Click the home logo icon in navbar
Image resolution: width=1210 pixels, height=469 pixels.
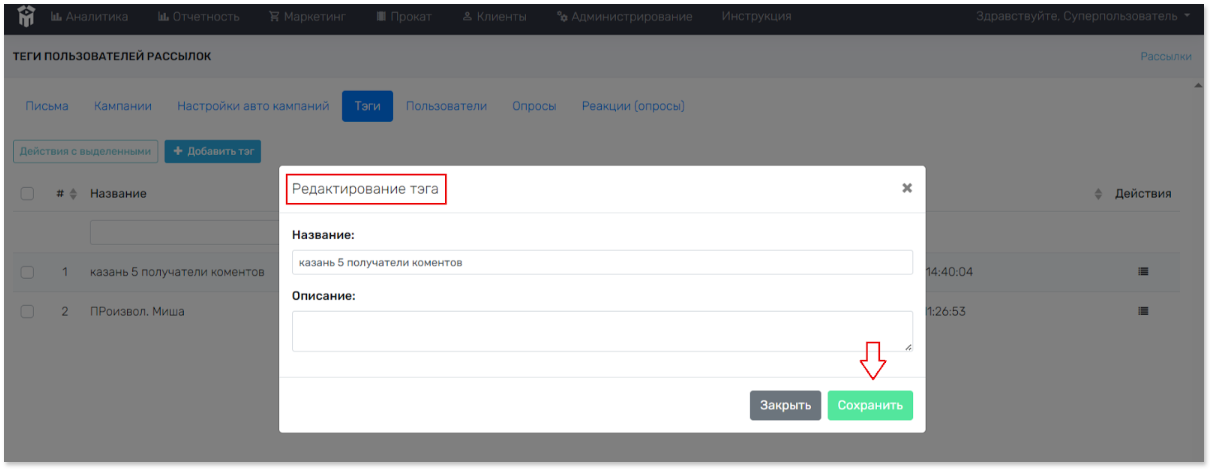27,16
